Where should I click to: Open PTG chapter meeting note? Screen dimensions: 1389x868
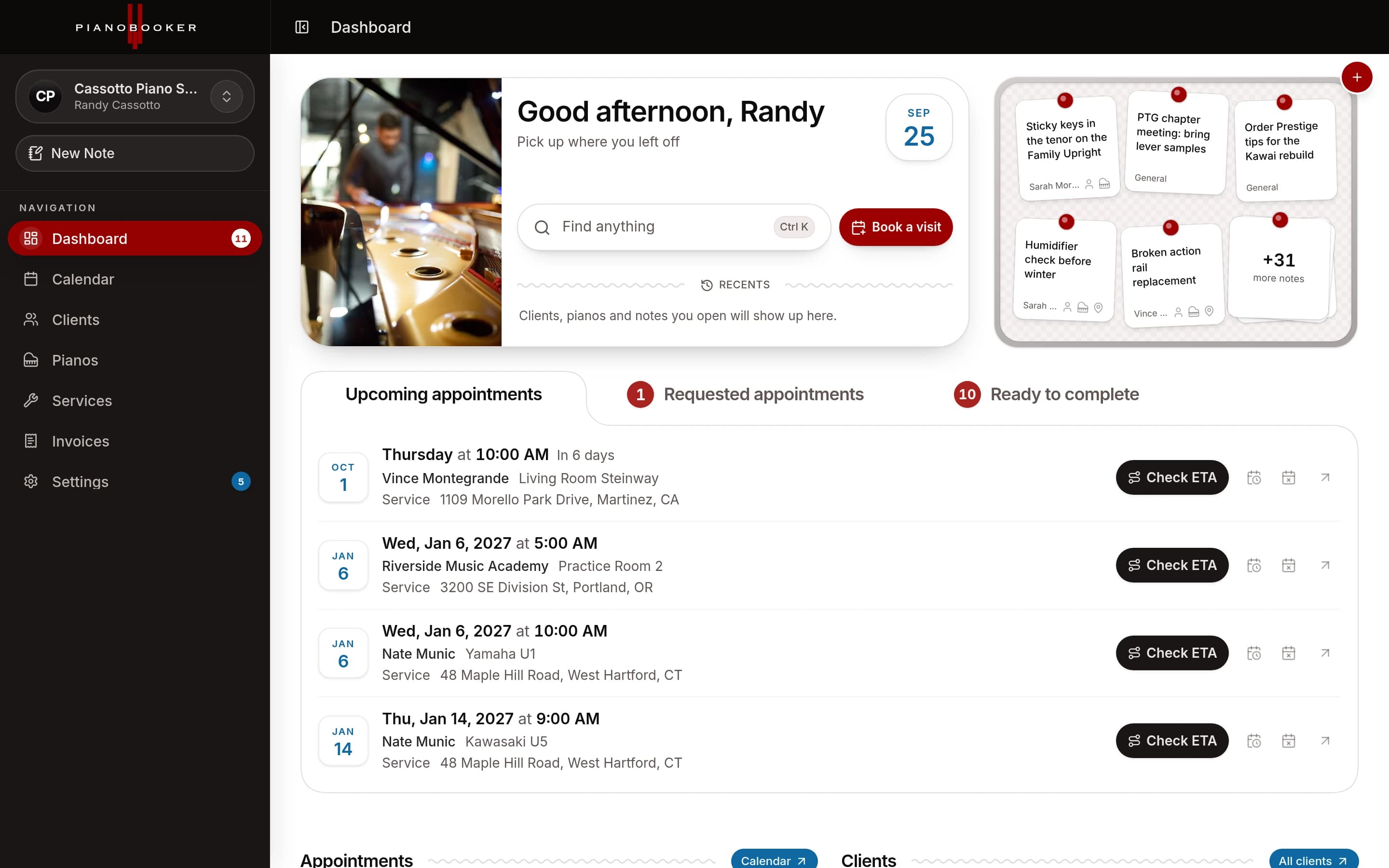[1176, 142]
